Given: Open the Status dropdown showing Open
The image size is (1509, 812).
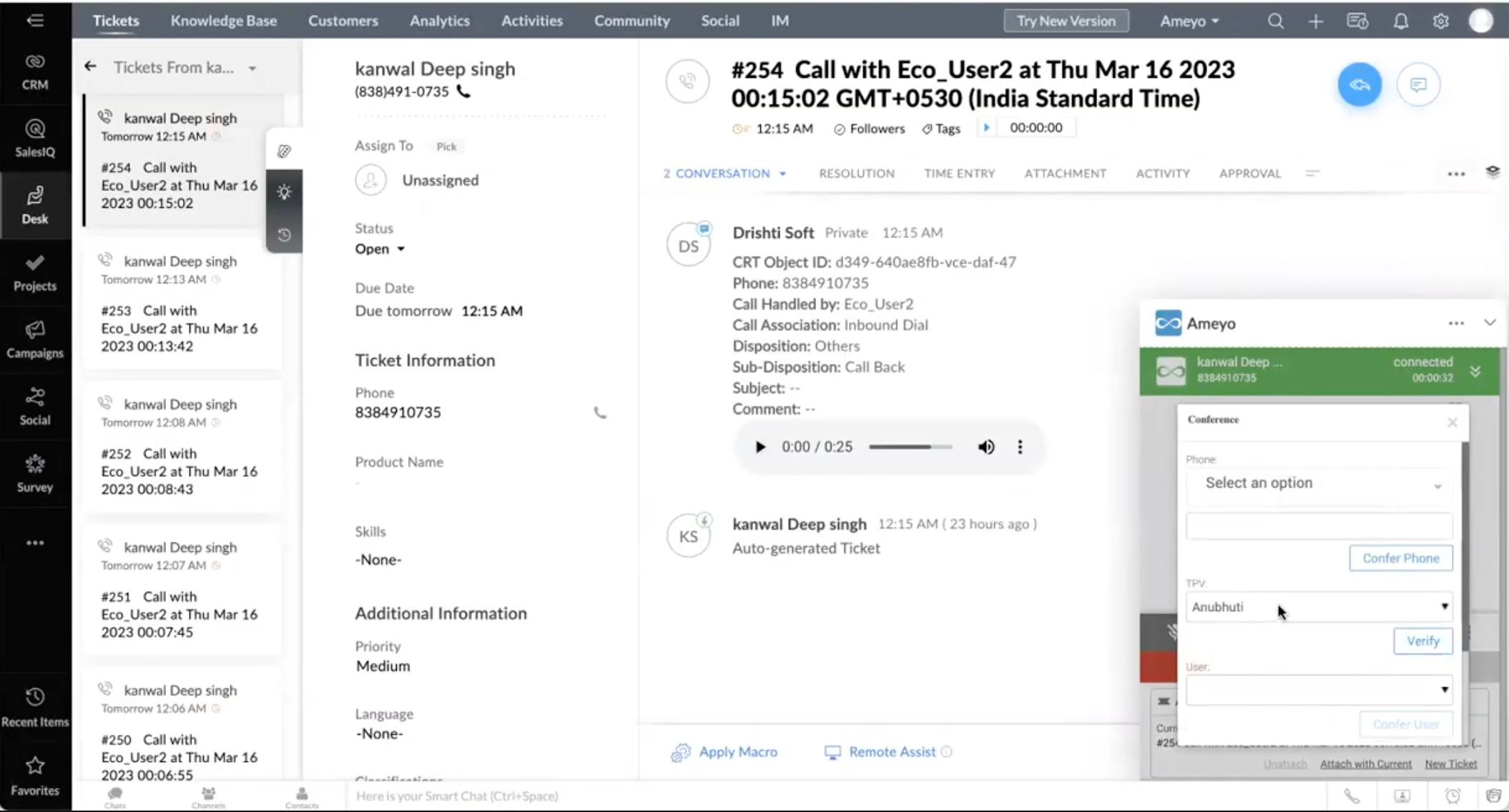Looking at the screenshot, I should [380, 249].
